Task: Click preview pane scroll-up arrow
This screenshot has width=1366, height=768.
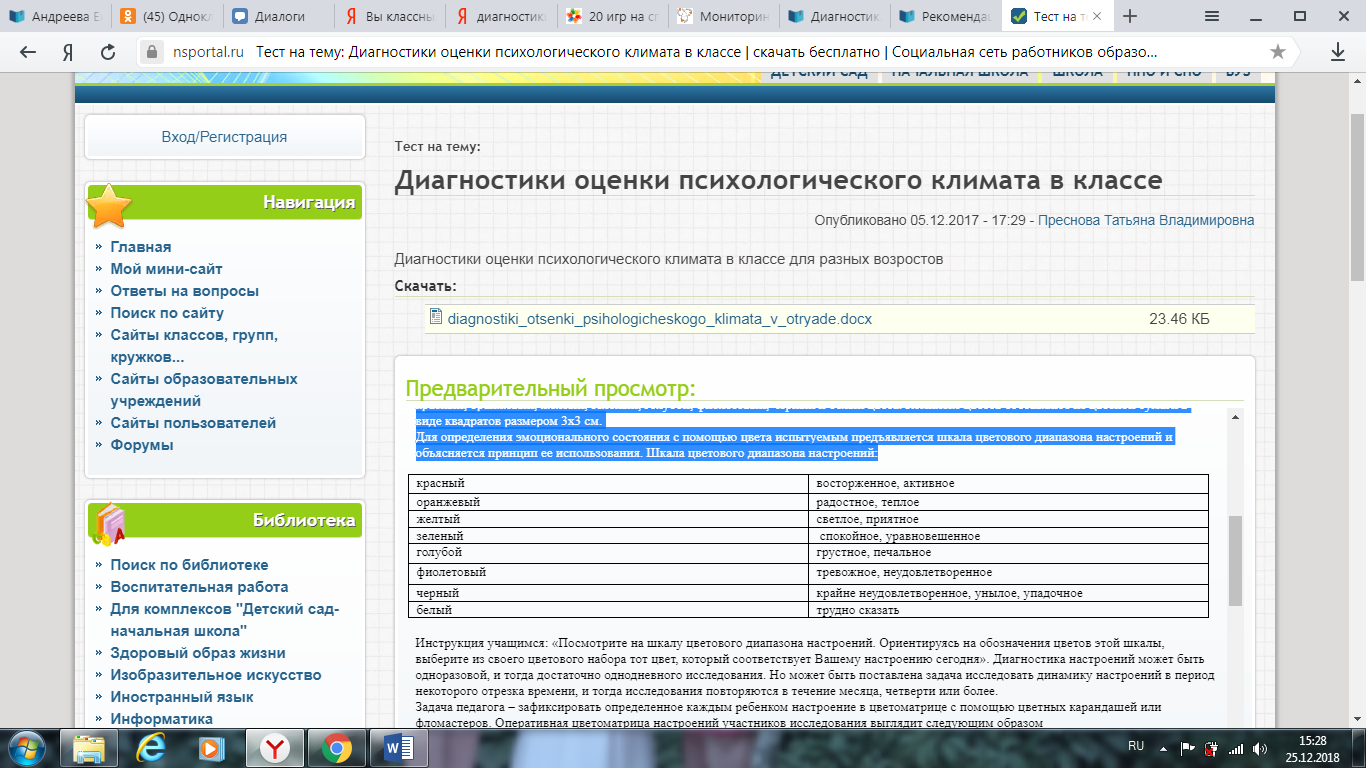Action: click(1235, 416)
